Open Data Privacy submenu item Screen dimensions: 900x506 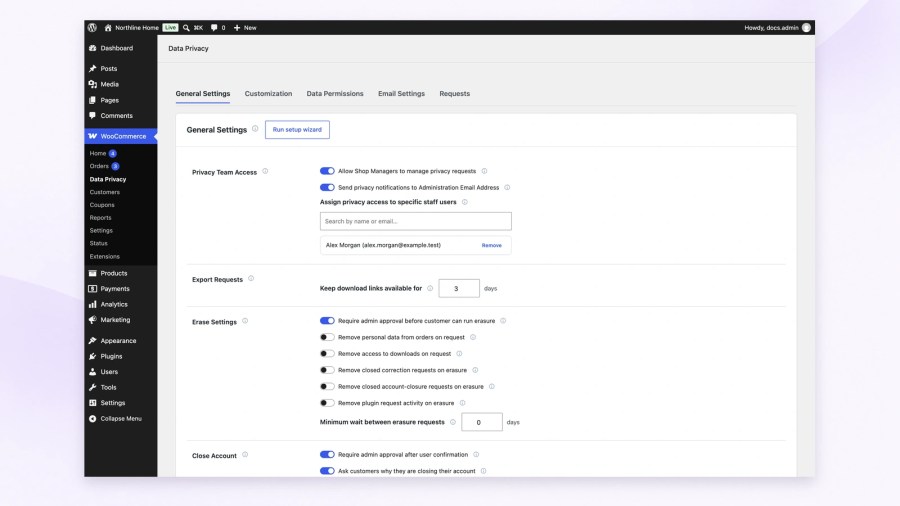[108, 179]
